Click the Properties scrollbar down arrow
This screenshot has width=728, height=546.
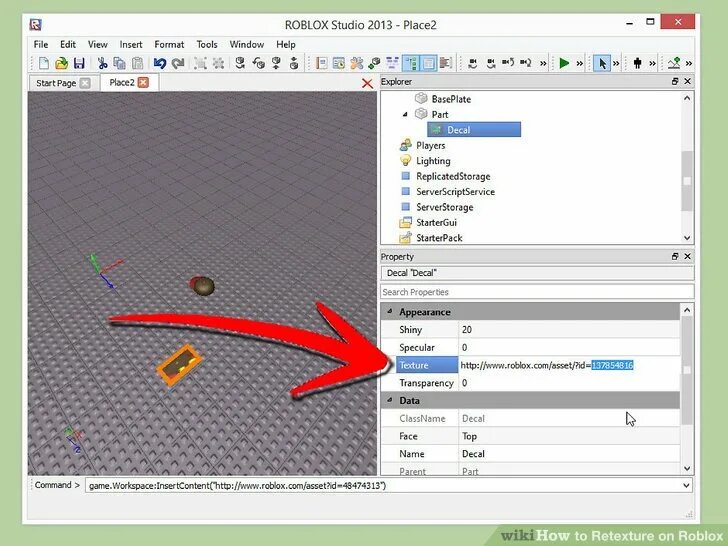(x=687, y=468)
